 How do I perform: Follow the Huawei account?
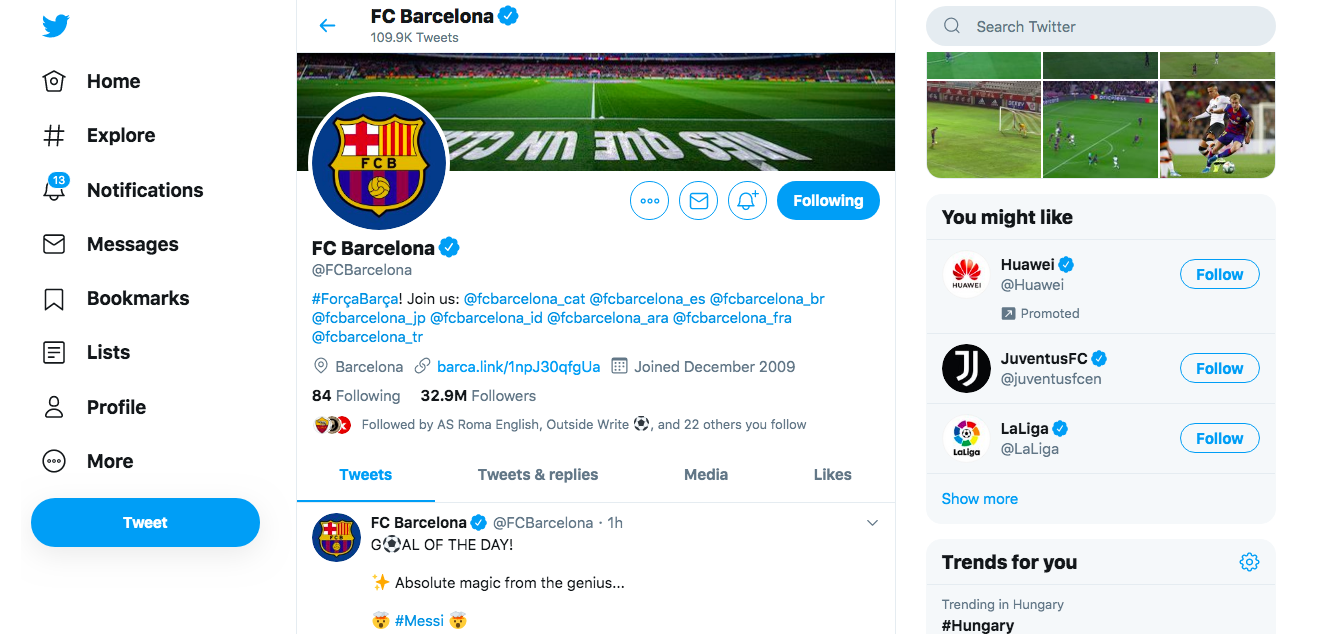click(x=1220, y=274)
